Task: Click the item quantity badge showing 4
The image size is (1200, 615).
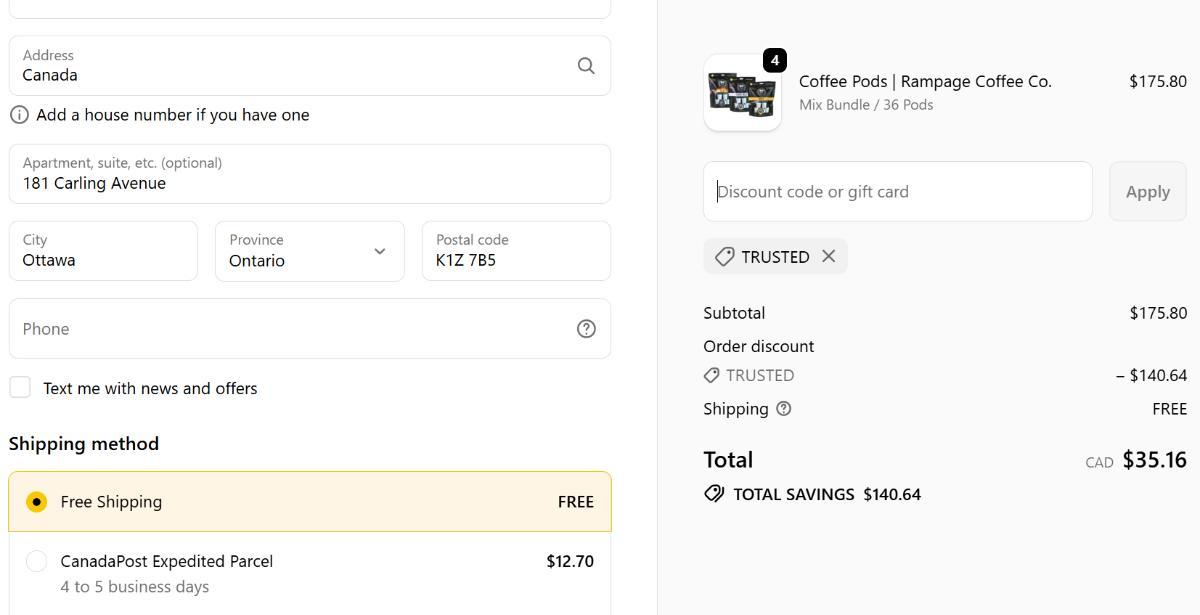Action: coord(774,60)
